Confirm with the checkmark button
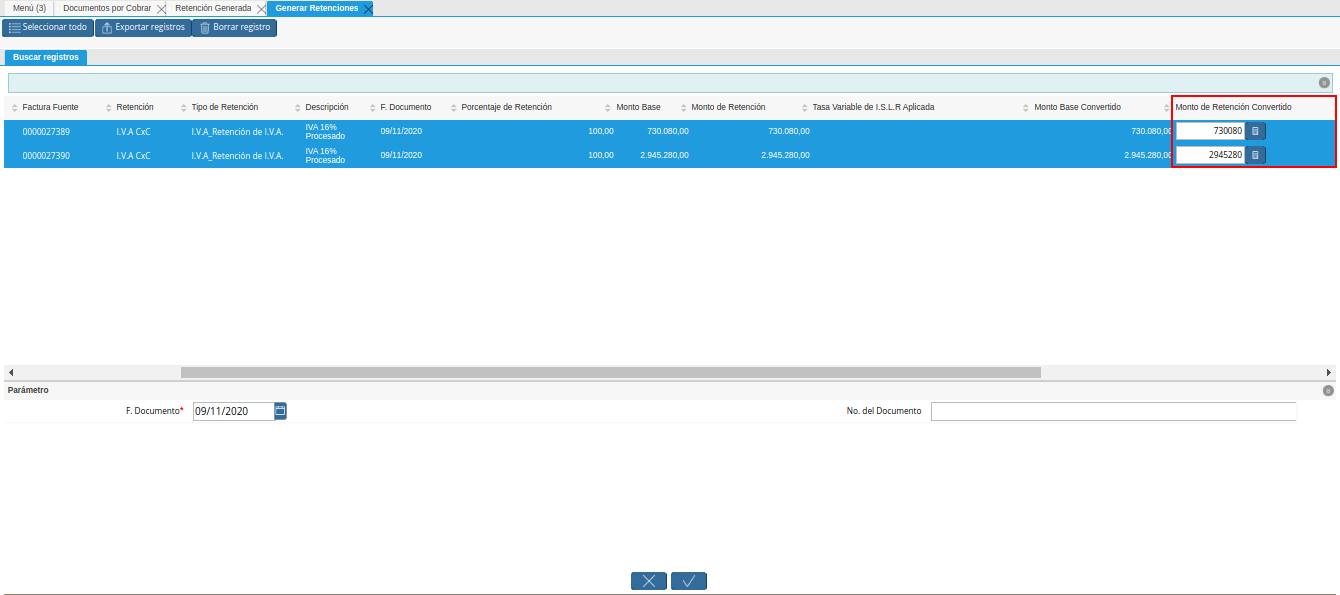 coord(689,581)
